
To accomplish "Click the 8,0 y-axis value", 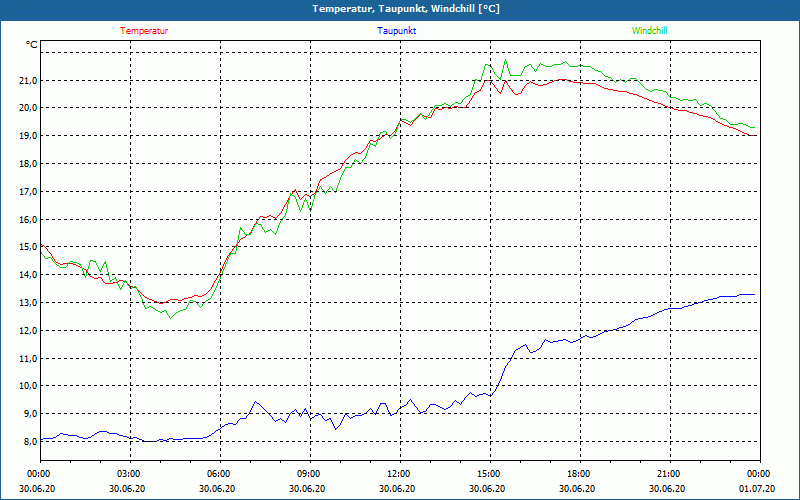I will pyautogui.click(x=30, y=441).
